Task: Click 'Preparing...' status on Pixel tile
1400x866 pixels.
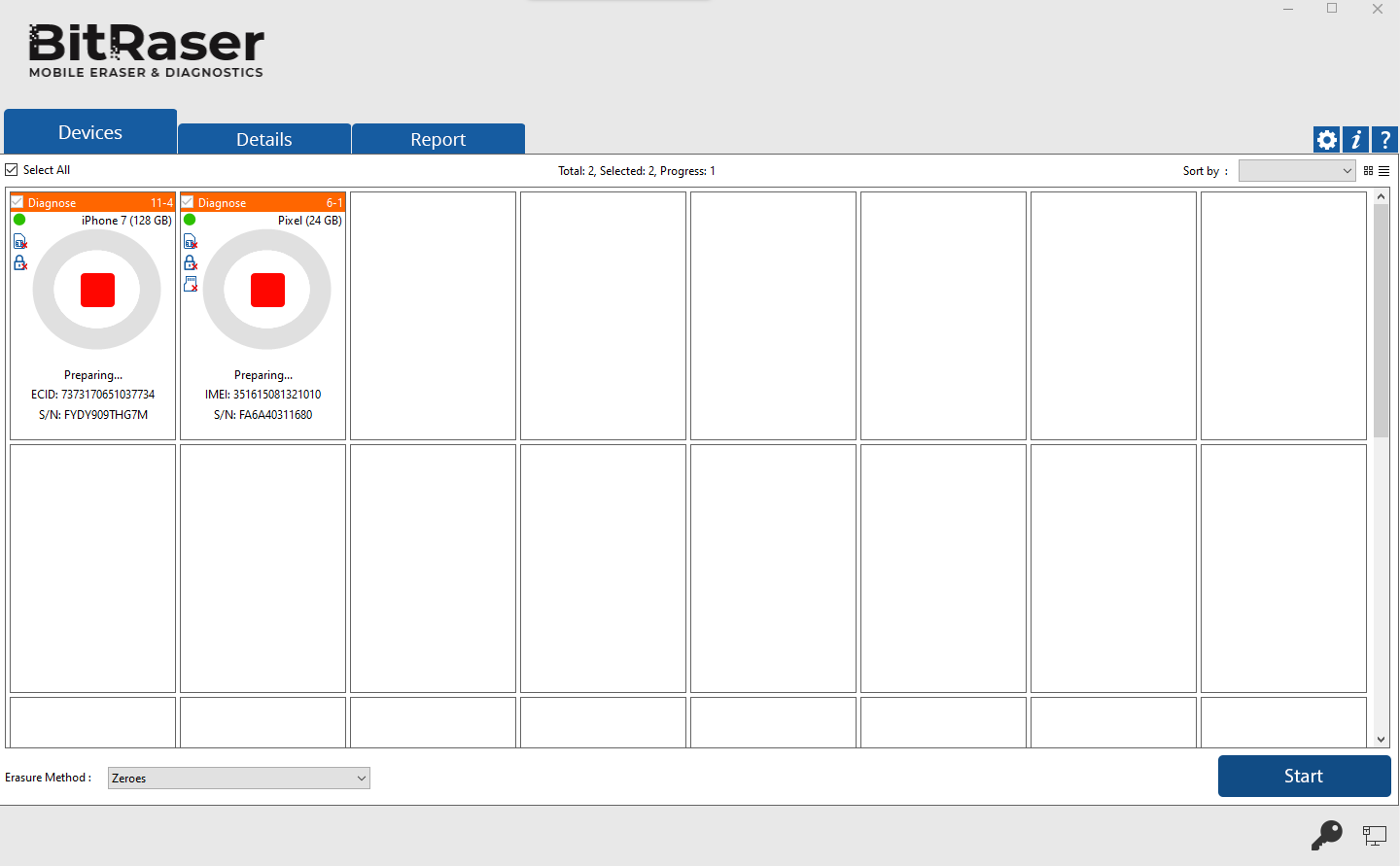Action: [x=263, y=375]
